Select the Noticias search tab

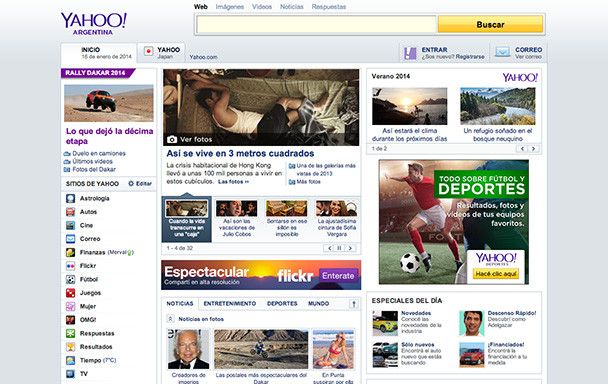tap(292, 7)
